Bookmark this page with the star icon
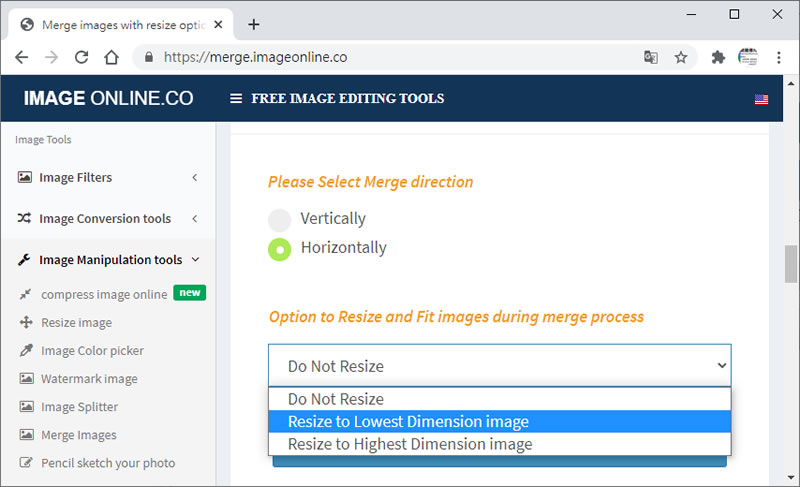Screen dimensions: 800x487 (681, 57)
